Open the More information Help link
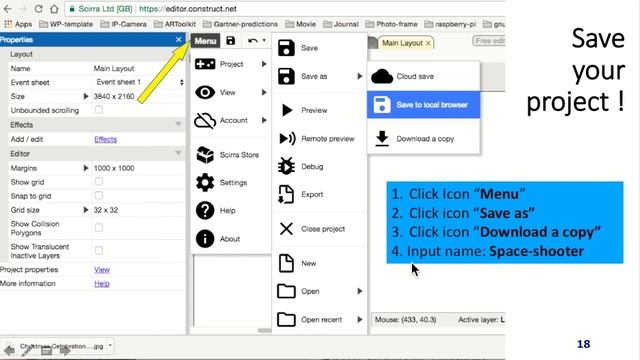 click(x=102, y=284)
